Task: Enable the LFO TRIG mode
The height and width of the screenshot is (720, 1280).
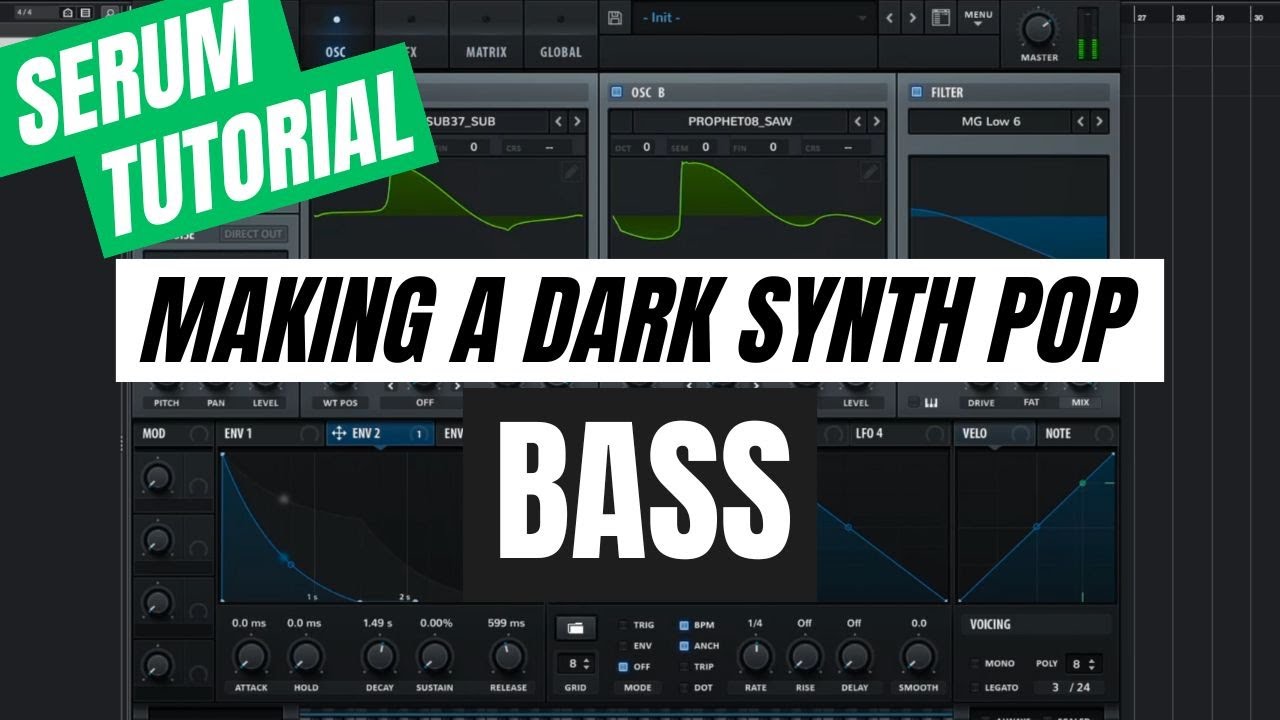Action: tap(623, 625)
